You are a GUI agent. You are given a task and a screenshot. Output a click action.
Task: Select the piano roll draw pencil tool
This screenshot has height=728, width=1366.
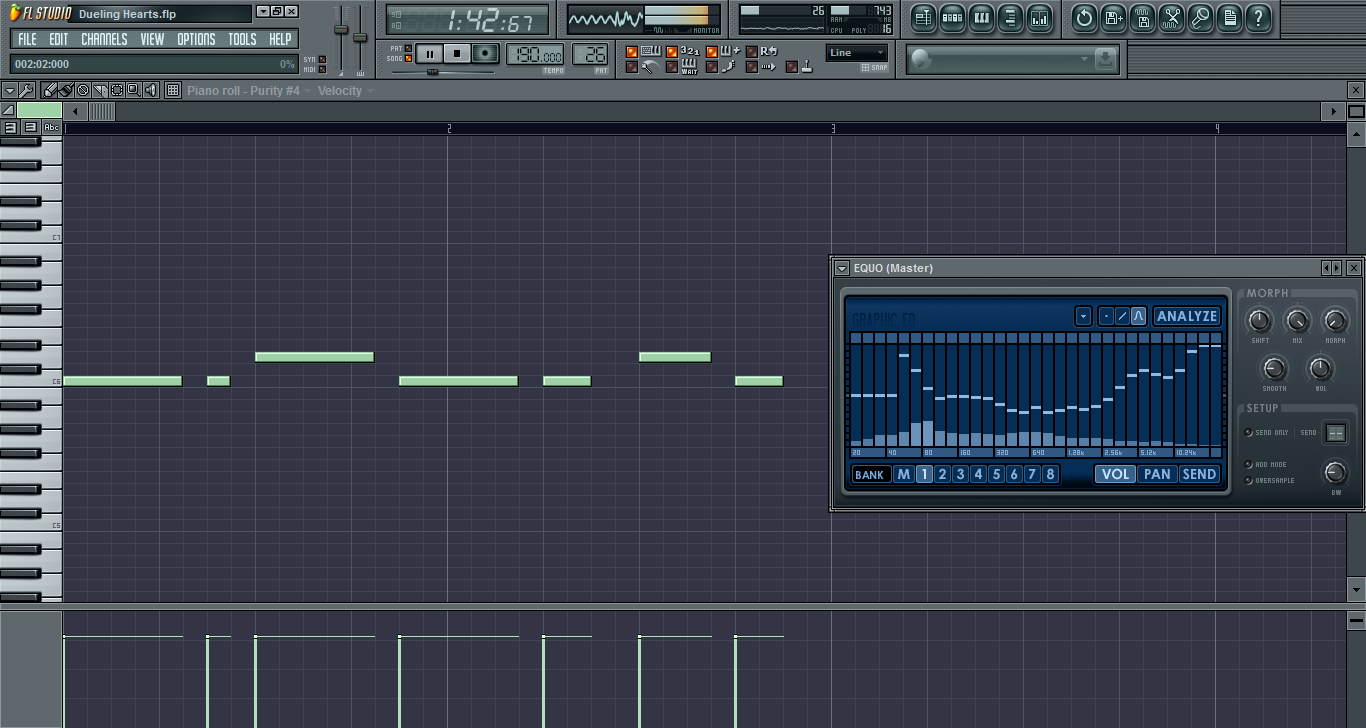point(49,90)
